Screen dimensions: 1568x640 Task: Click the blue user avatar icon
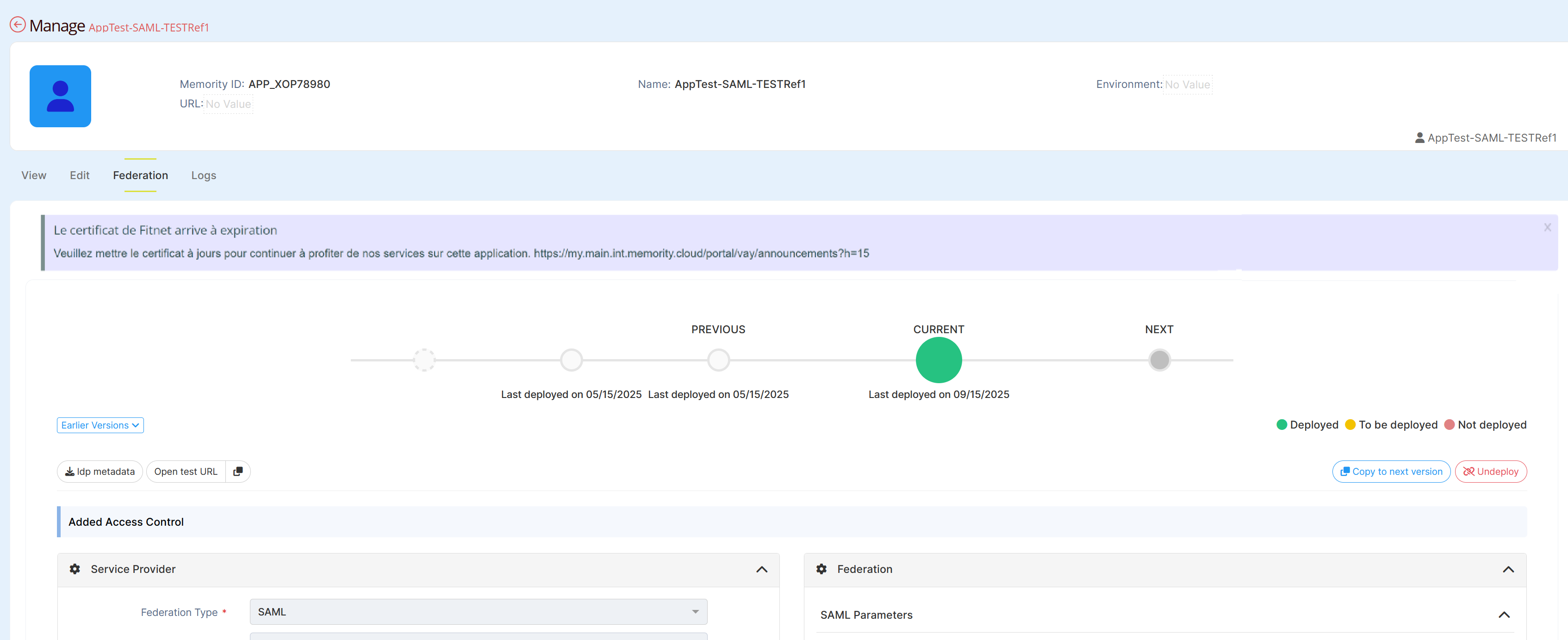pos(60,96)
